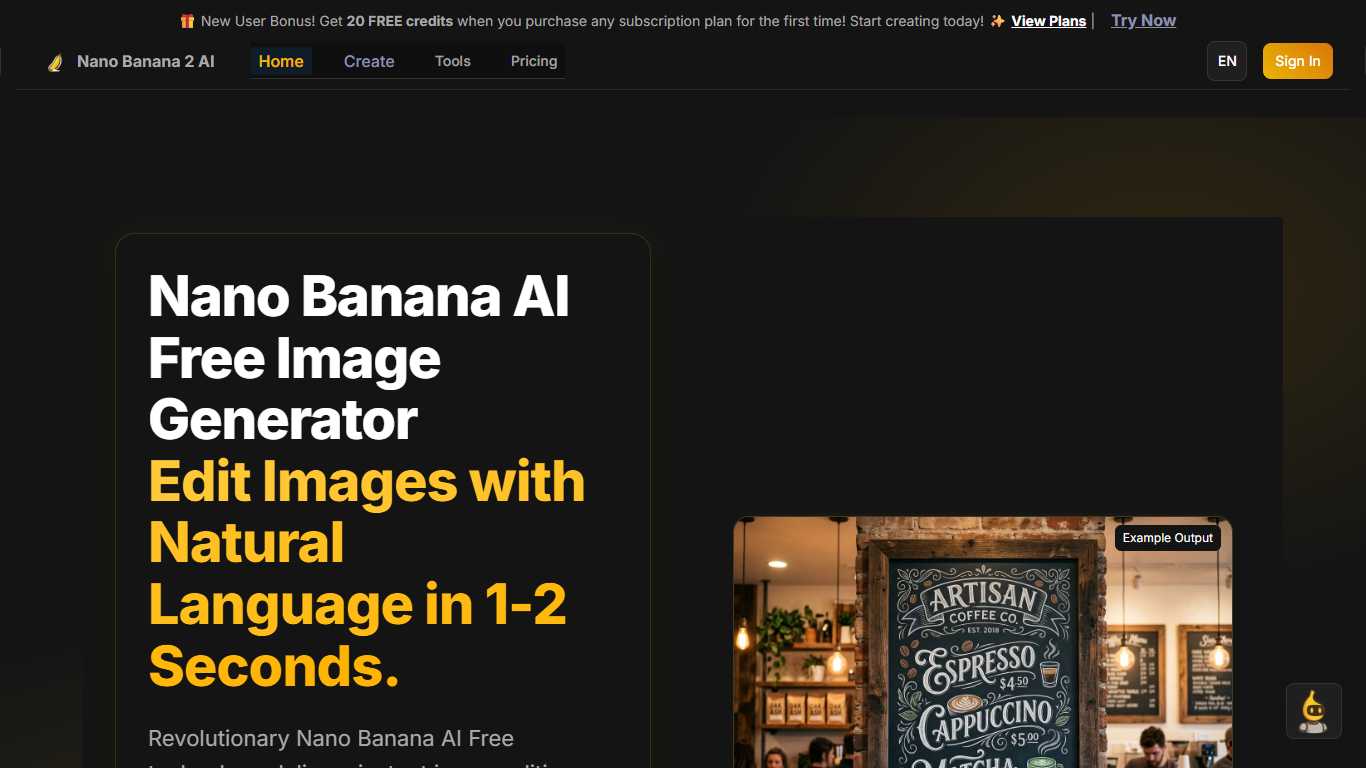The width and height of the screenshot is (1366, 768).
Task: Click the Try Now link
Action: coord(1143,20)
